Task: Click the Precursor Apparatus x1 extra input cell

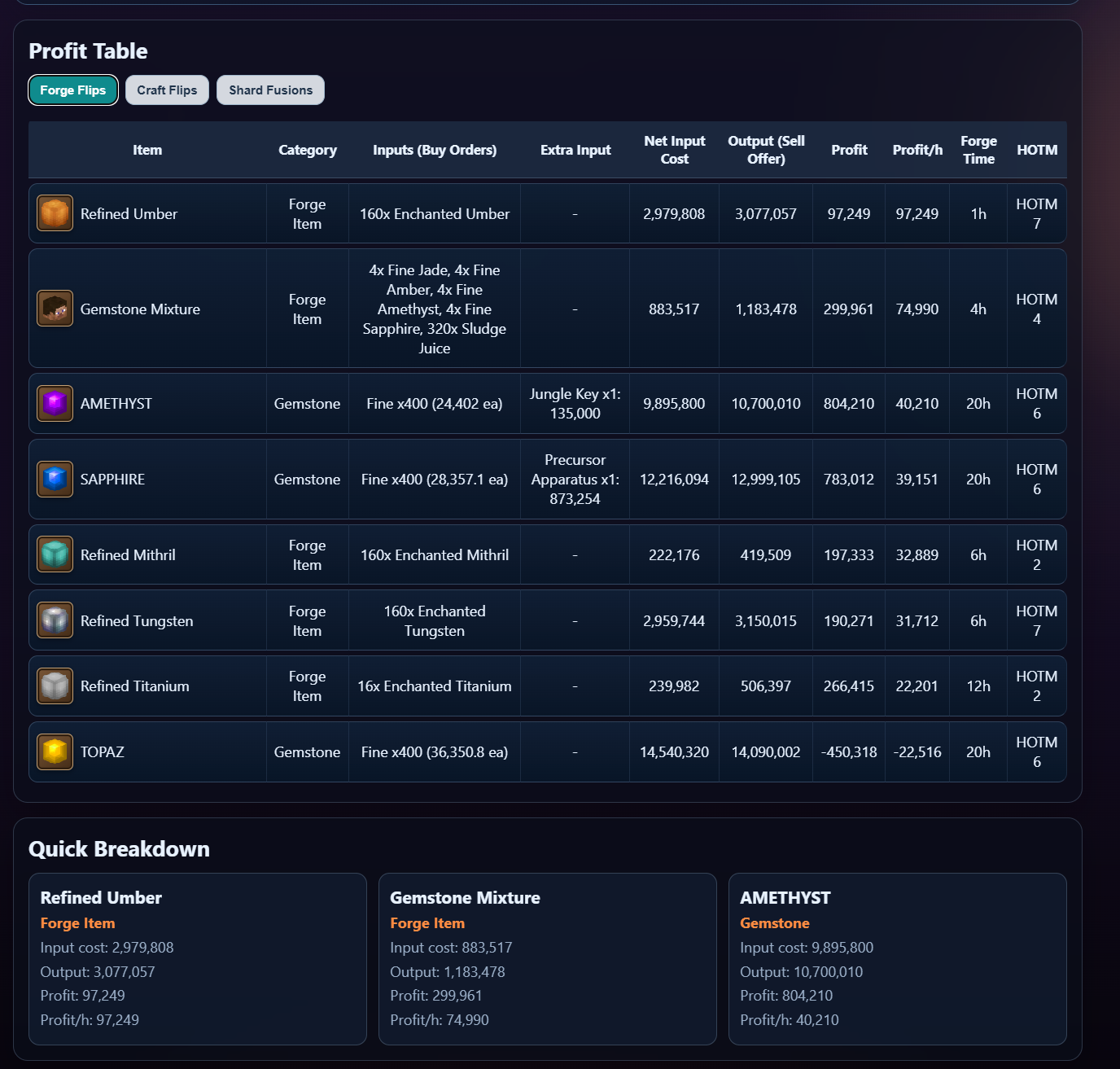Action: click(575, 479)
